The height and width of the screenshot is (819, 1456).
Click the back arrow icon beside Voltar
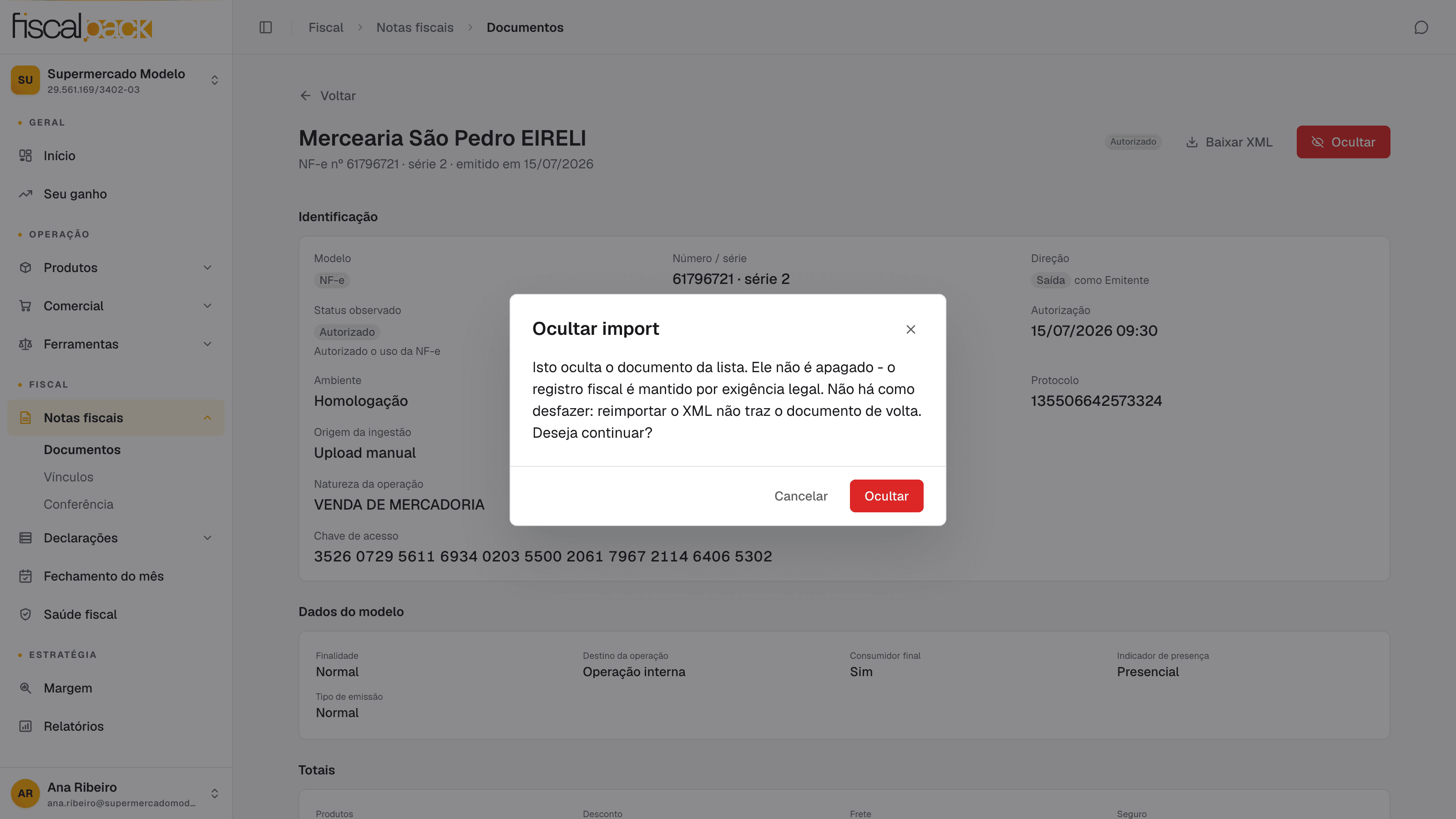click(305, 96)
